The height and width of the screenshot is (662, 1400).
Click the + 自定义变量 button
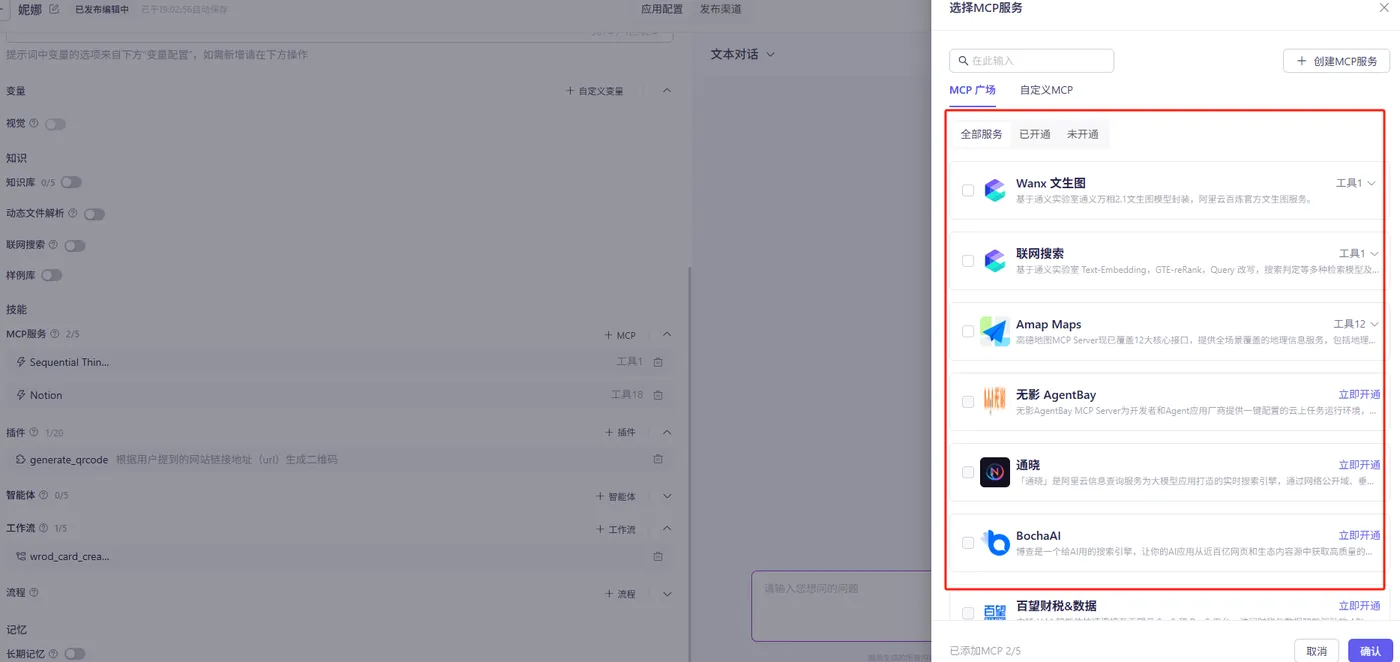595,91
